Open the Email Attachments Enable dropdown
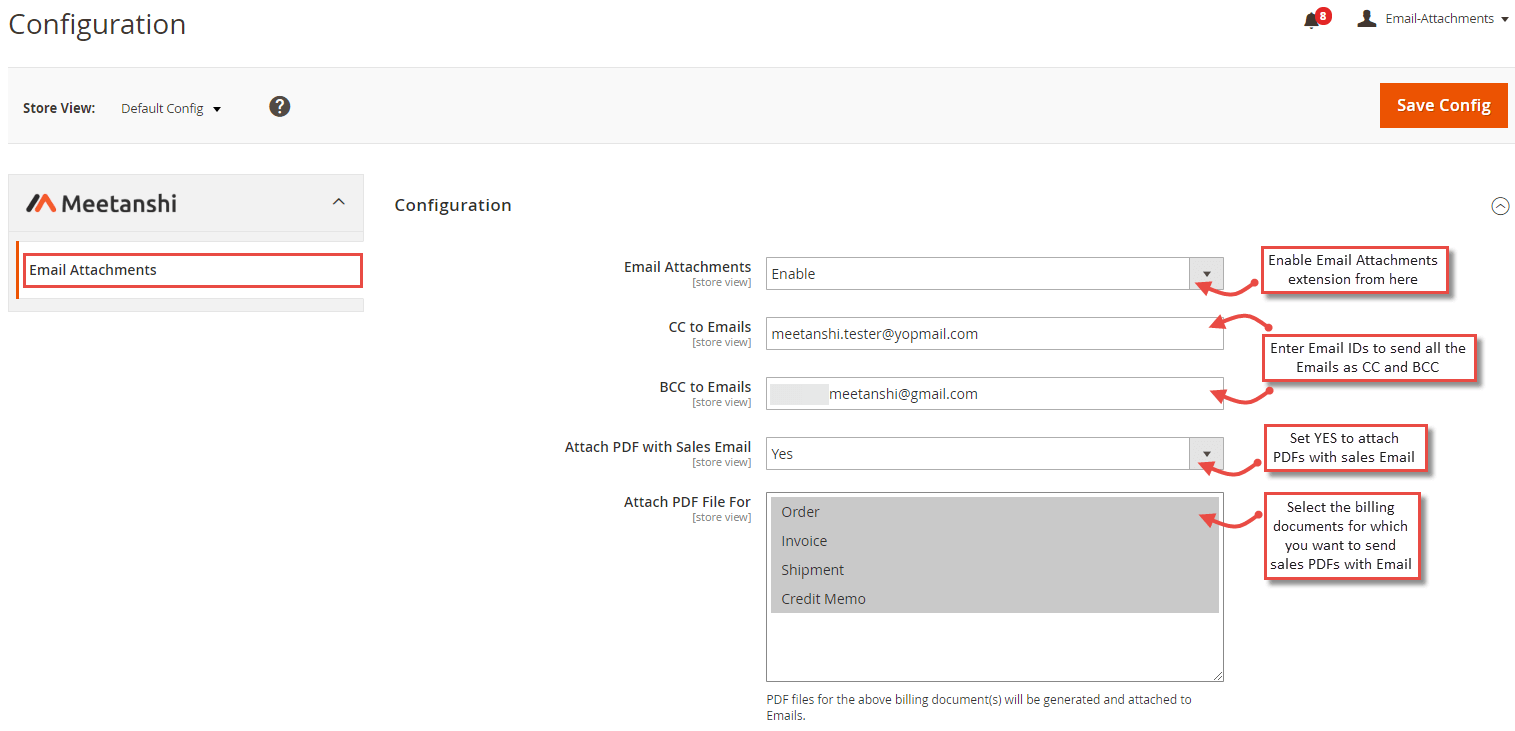Screen dimensions: 1515x731 pyautogui.click(x=994, y=274)
